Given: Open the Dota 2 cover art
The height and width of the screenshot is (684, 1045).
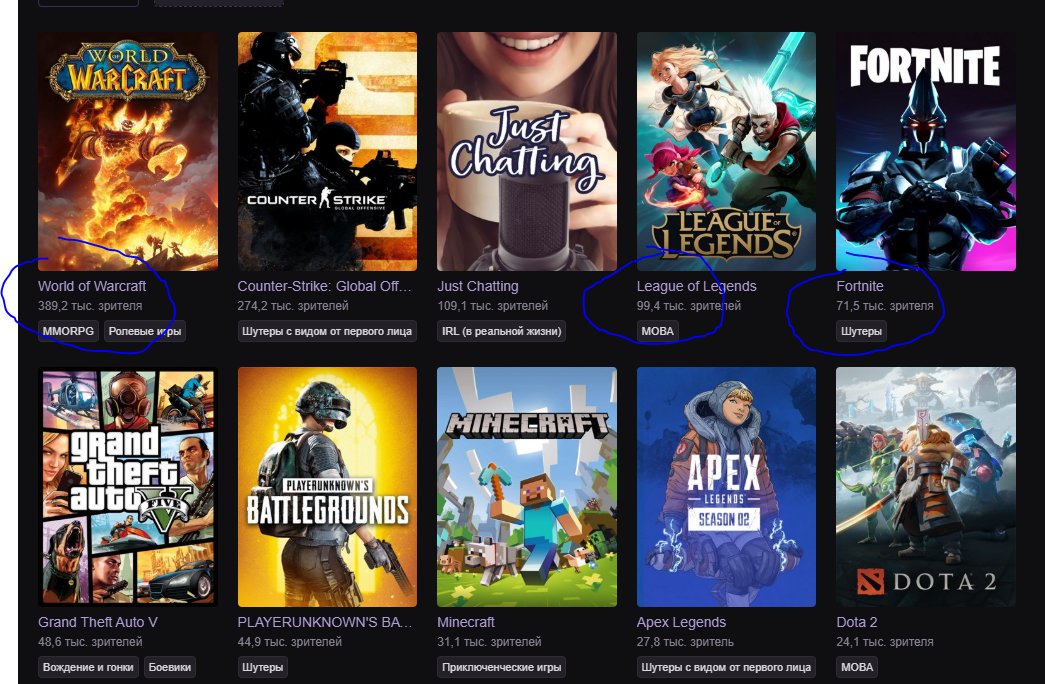Looking at the screenshot, I should (926, 487).
